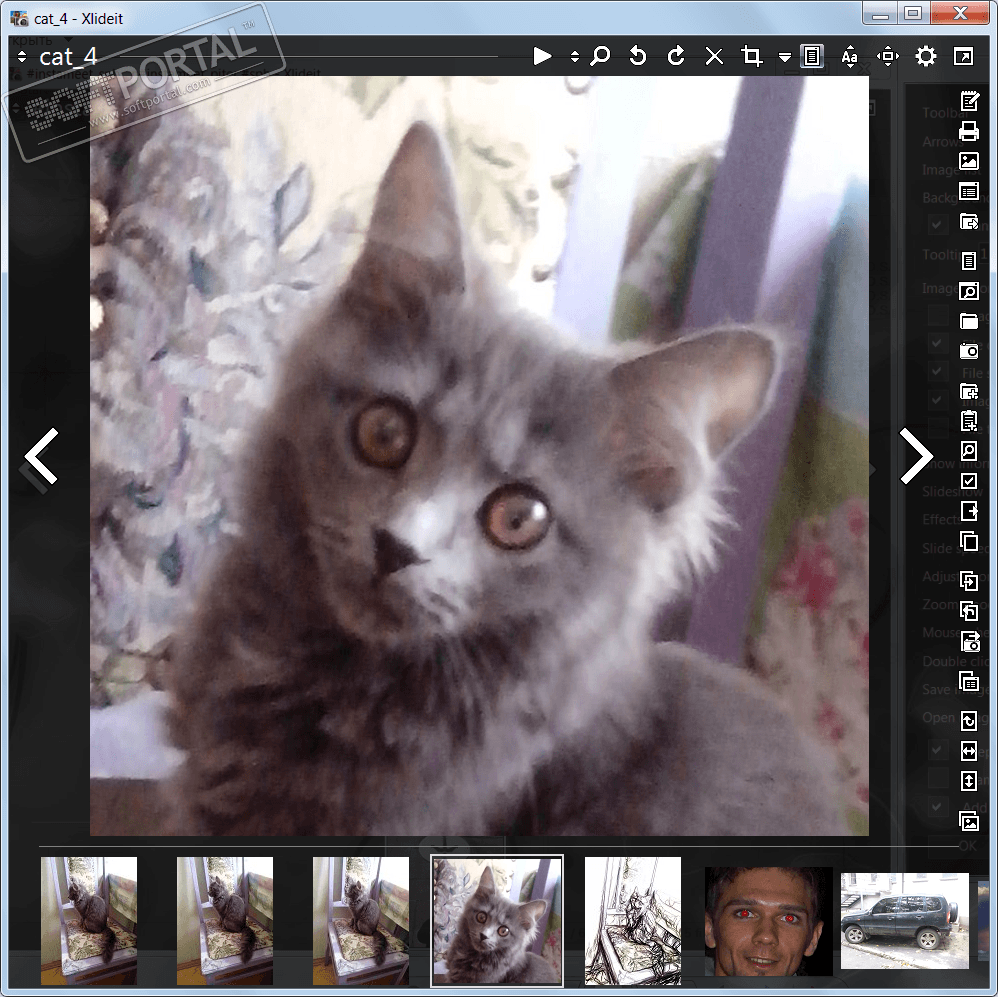The width and height of the screenshot is (998, 997).
Task: Start the slideshow with the Play button
Action: coord(542,57)
